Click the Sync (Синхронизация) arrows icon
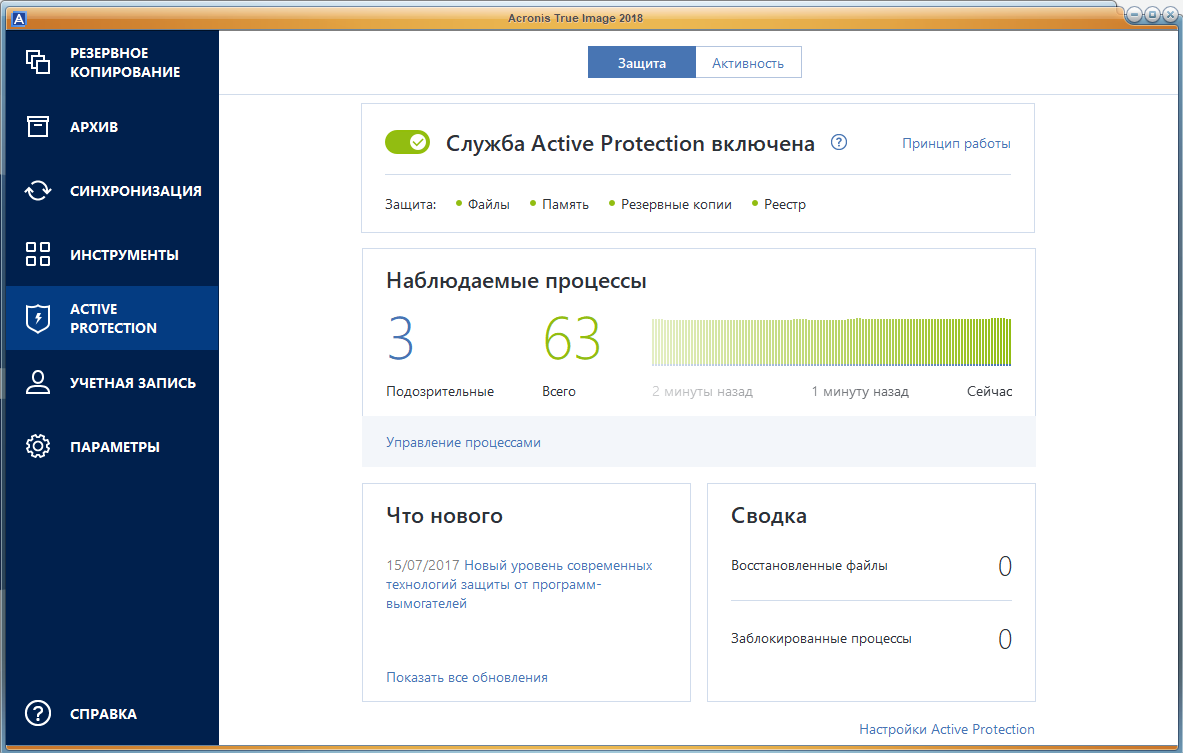 coord(38,191)
